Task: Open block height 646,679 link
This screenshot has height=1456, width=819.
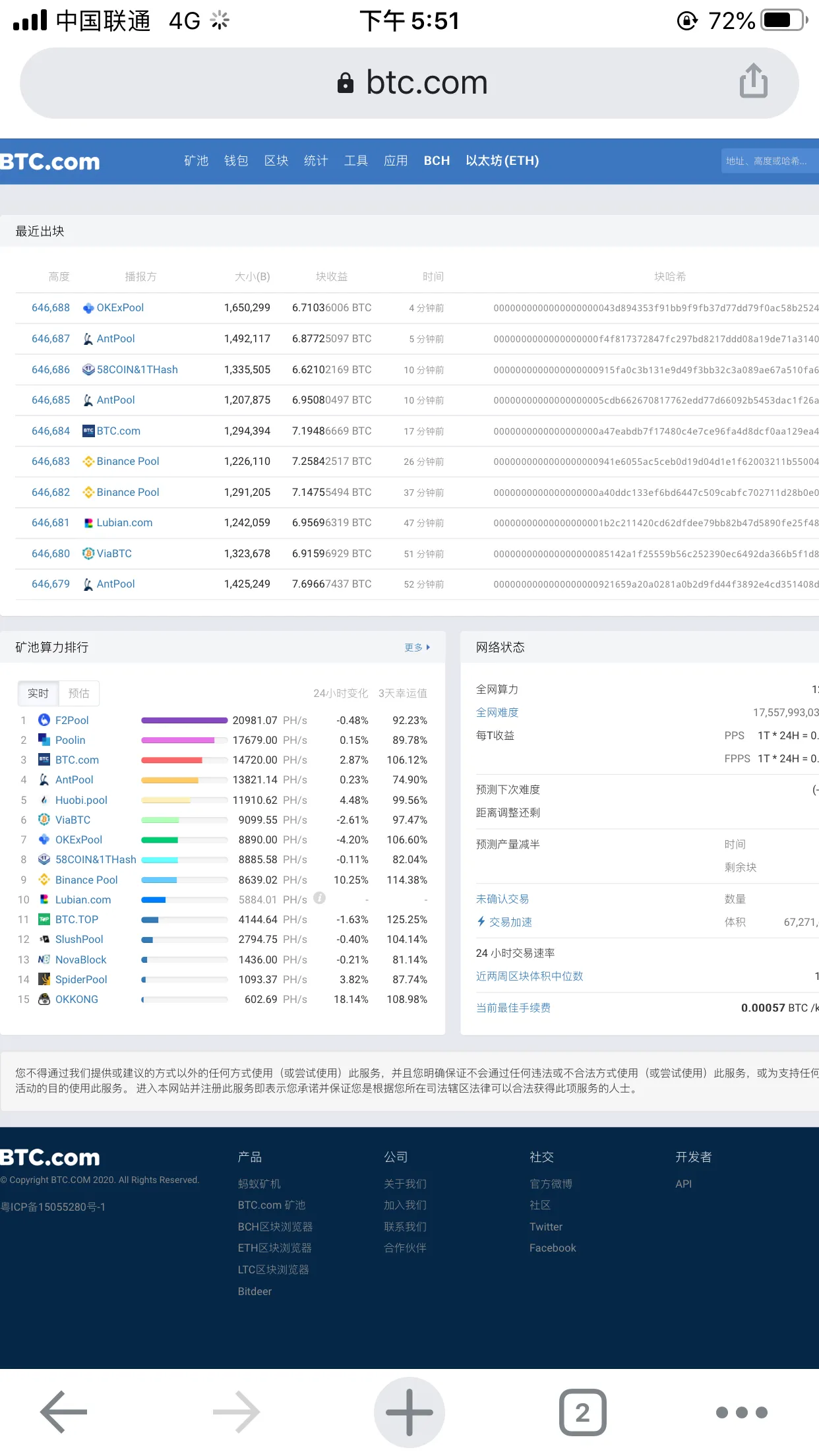Action: pos(51,584)
